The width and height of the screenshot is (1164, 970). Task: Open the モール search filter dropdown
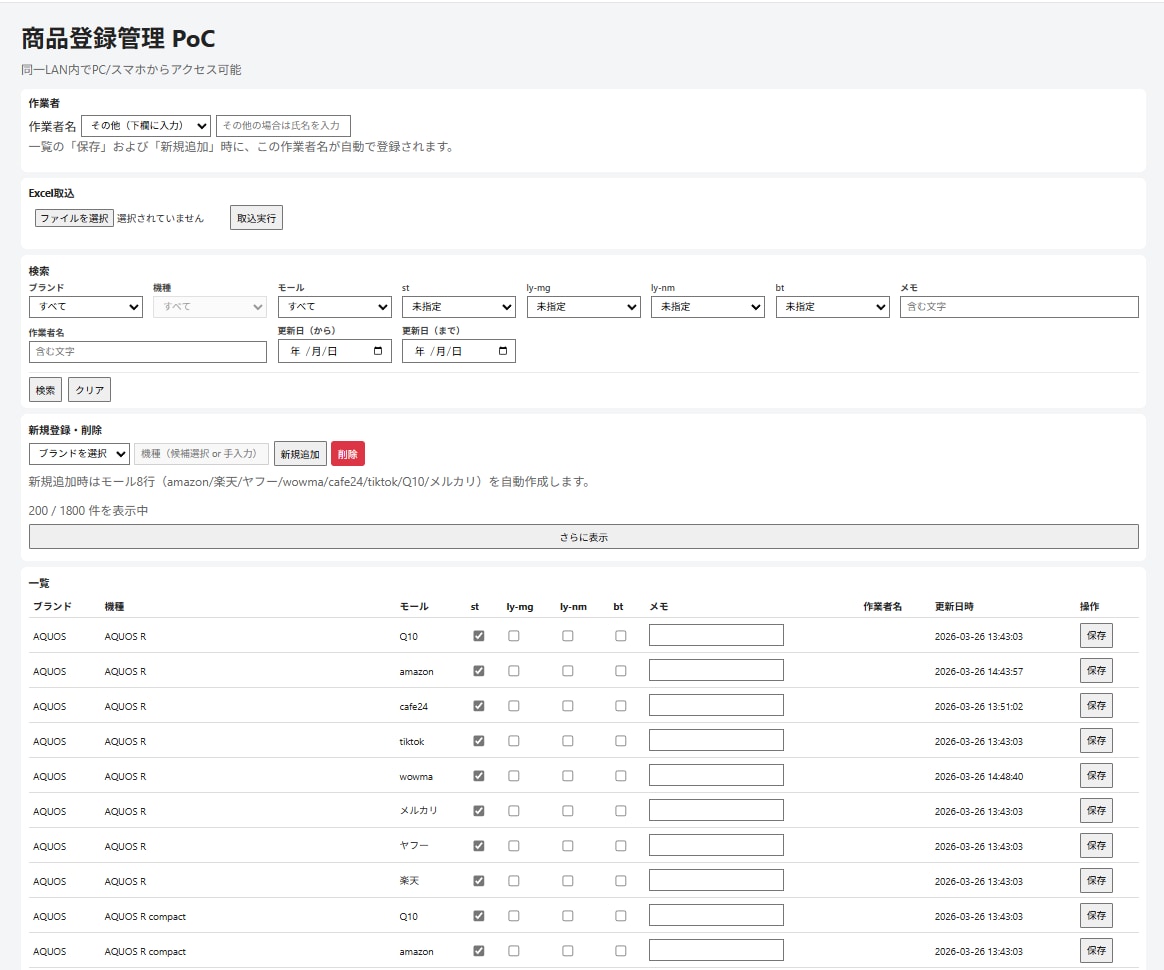click(335, 307)
